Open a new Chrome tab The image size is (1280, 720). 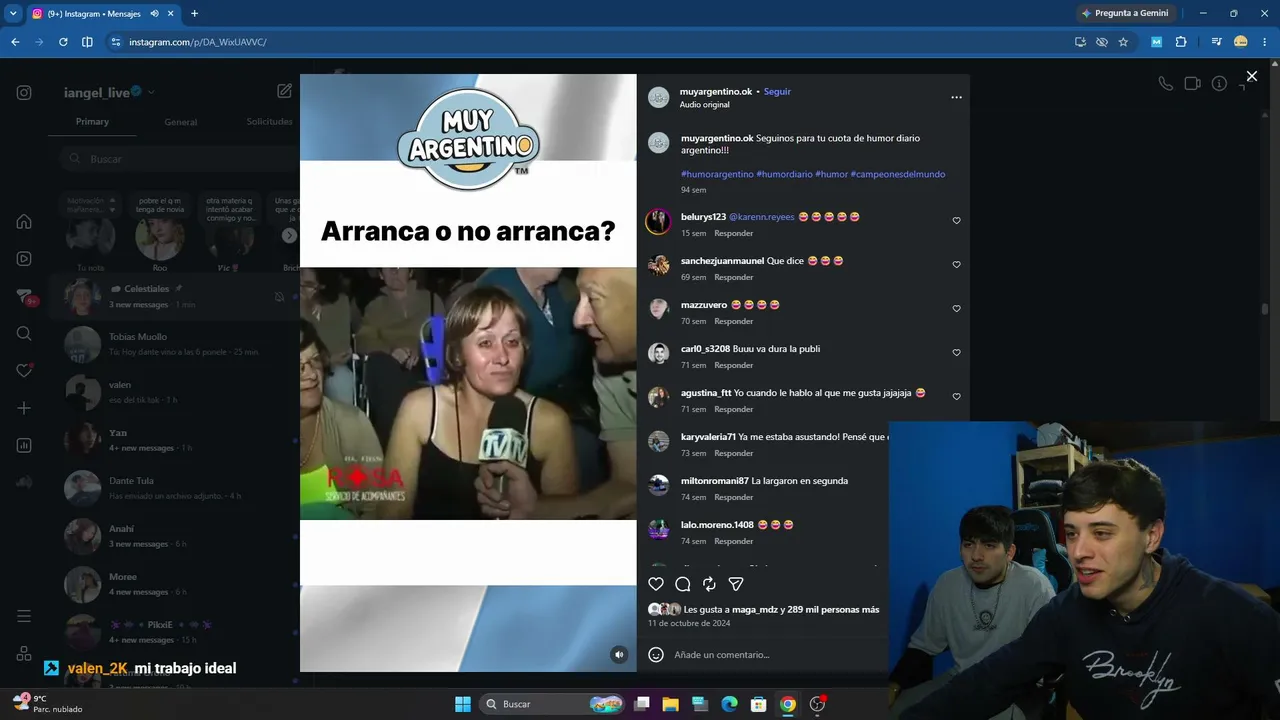[194, 14]
